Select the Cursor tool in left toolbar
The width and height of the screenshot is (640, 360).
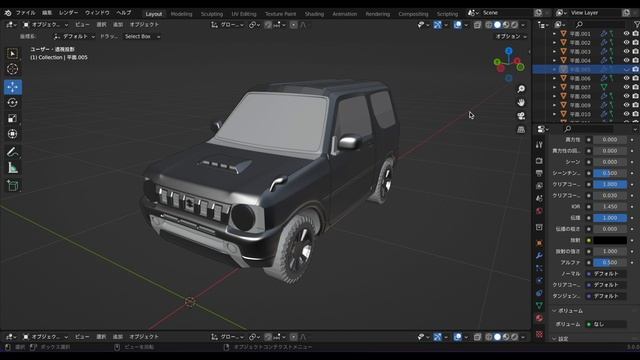(x=13, y=69)
